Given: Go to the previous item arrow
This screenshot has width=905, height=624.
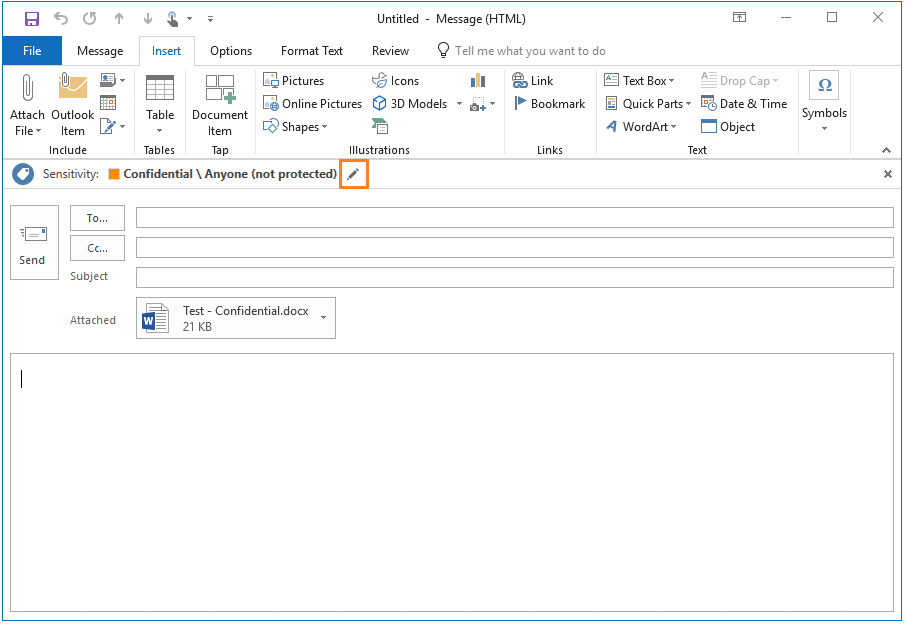Looking at the screenshot, I should point(119,18).
